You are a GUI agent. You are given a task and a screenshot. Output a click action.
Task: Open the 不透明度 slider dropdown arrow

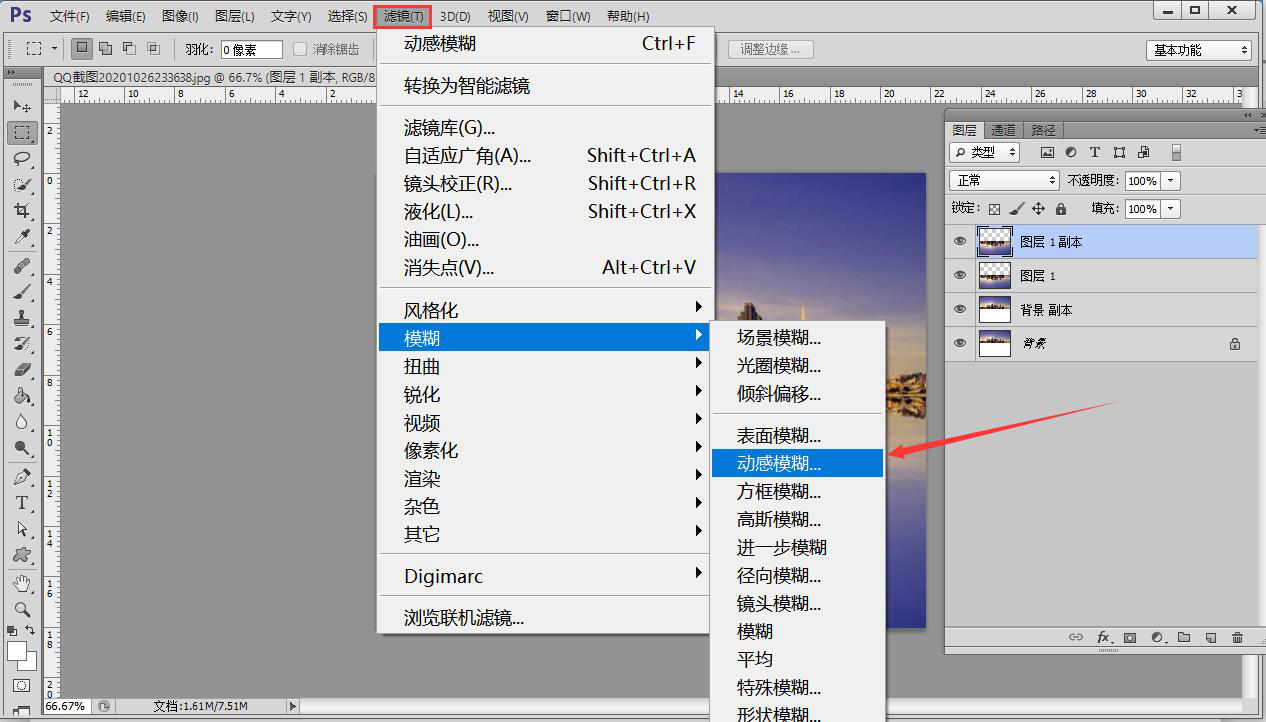(1171, 181)
